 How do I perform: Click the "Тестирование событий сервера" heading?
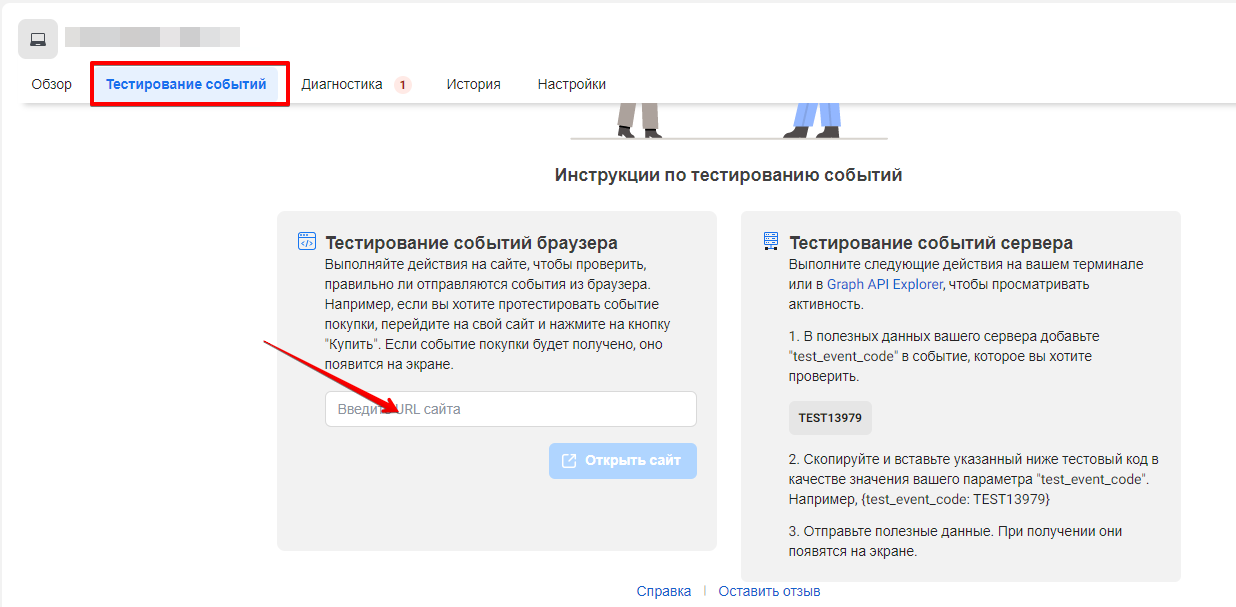point(931,242)
